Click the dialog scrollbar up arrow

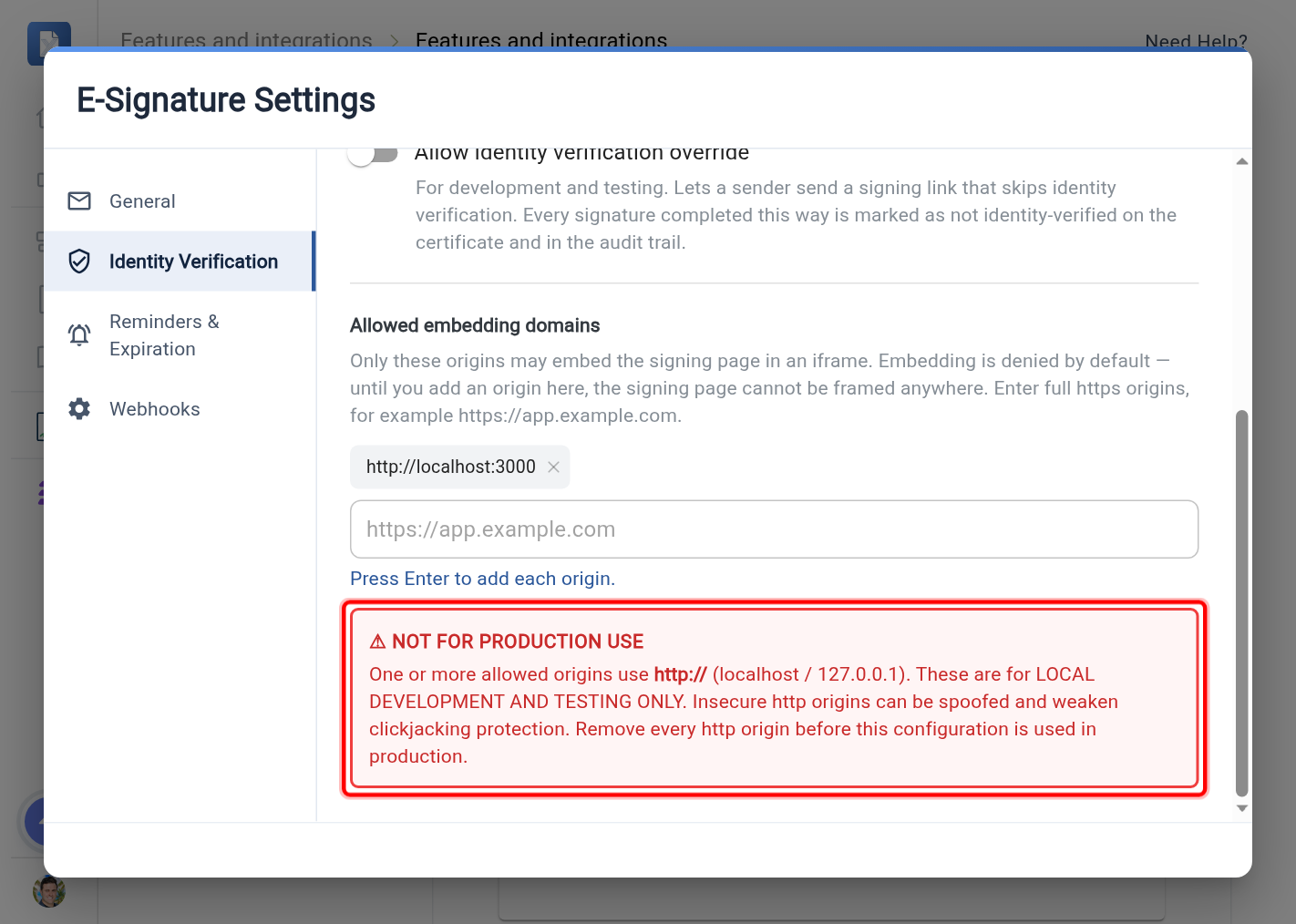pyautogui.click(x=1241, y=161)
